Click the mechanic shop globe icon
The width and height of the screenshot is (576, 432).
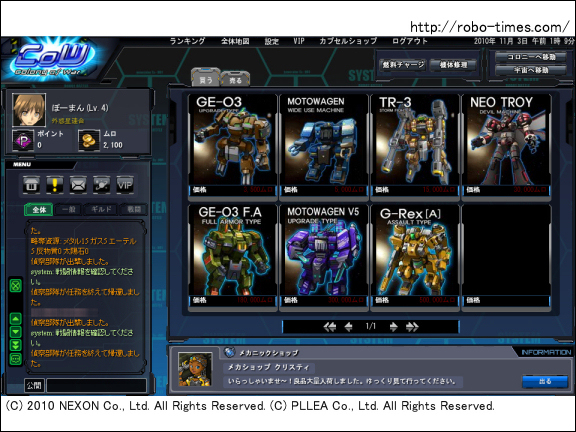230,352
